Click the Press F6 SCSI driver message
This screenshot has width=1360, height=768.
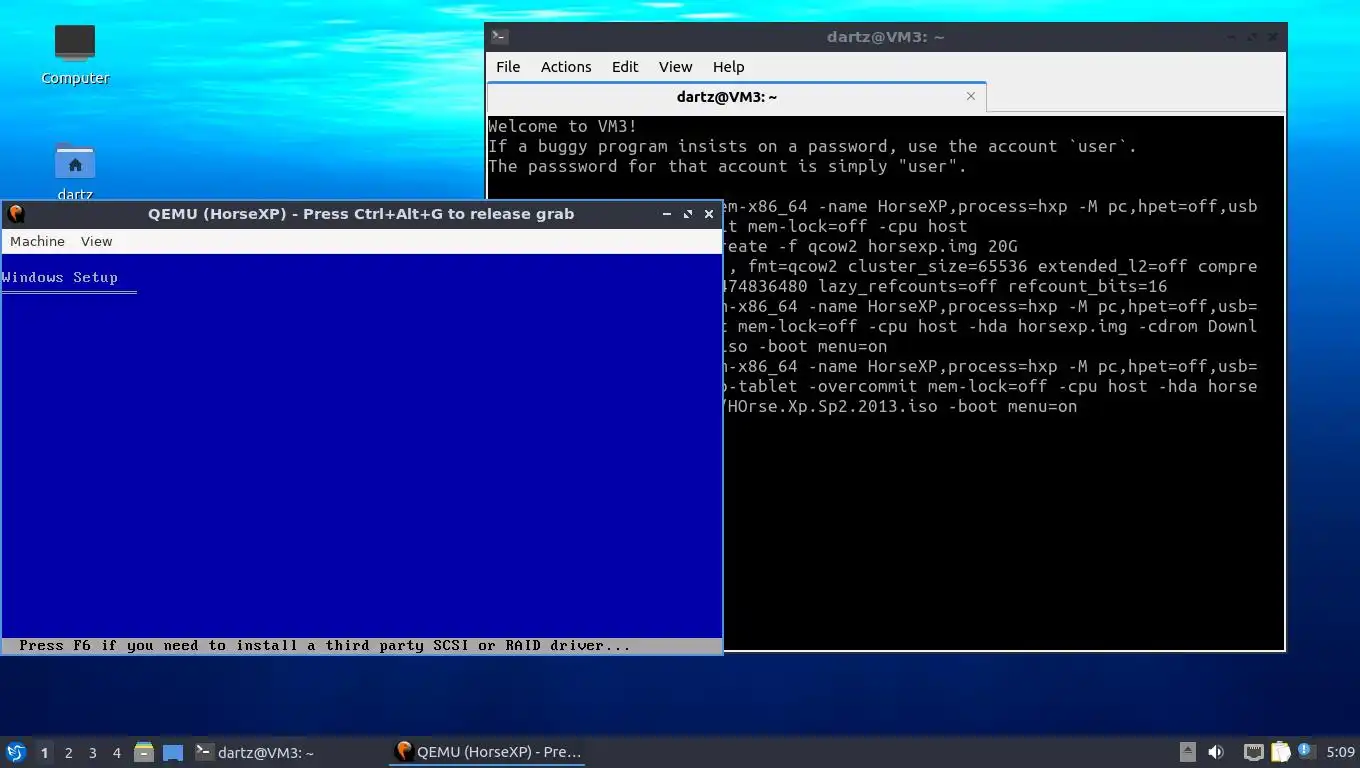point(325,646)
